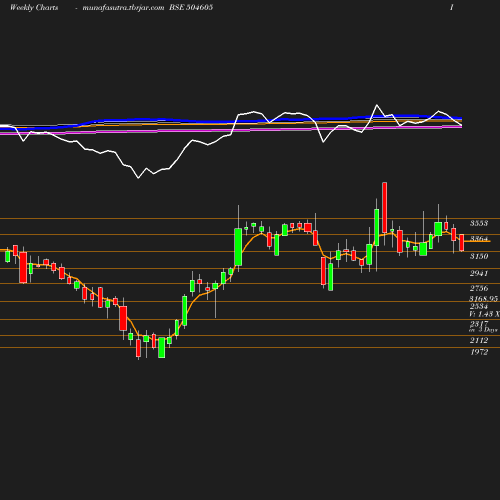
Task: Click the 'Weekly Charts' title text
Action: pyautogui.click(x=34, y=8)
